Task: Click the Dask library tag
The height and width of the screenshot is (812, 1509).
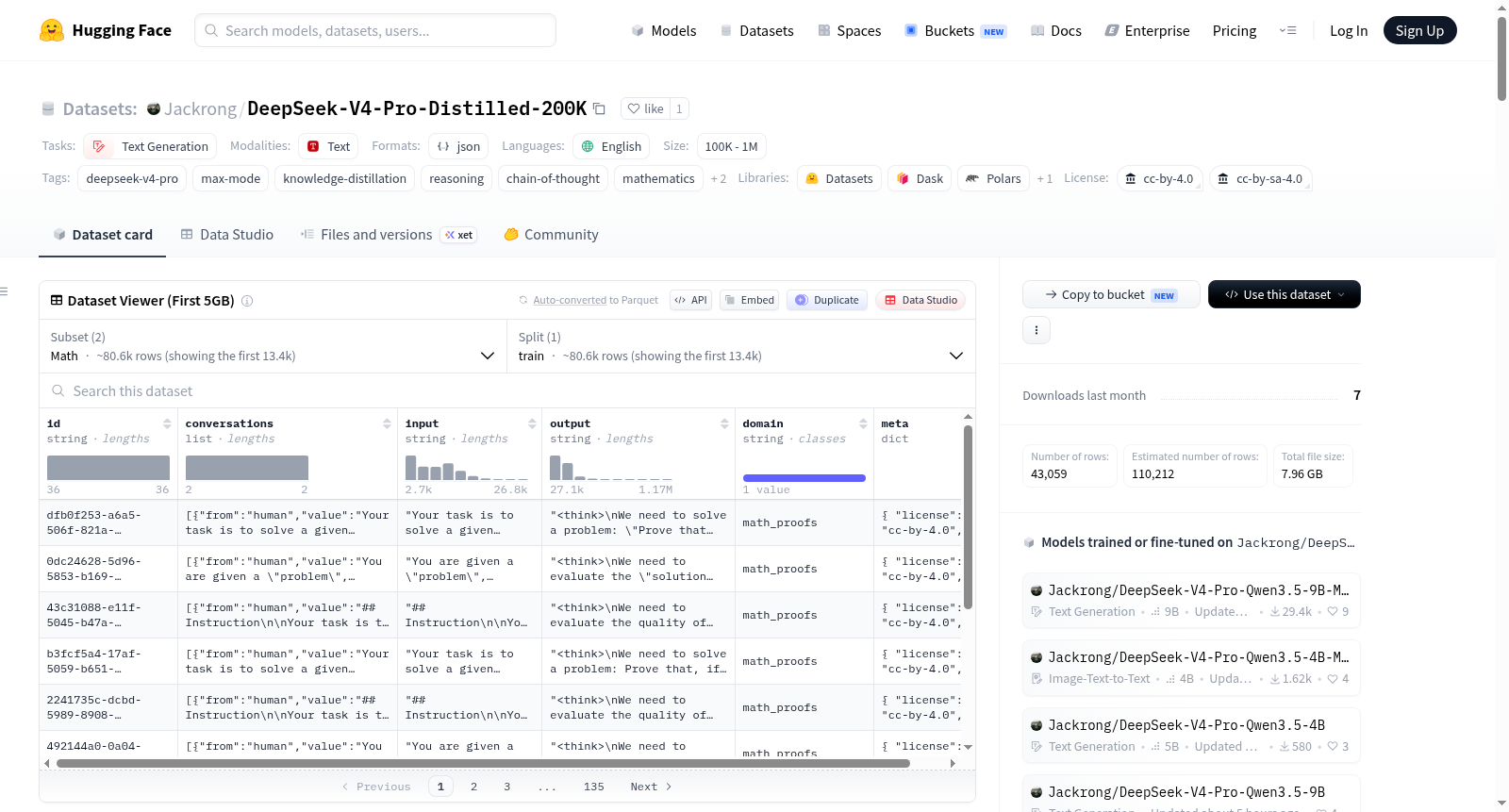Action: (920, 178)
